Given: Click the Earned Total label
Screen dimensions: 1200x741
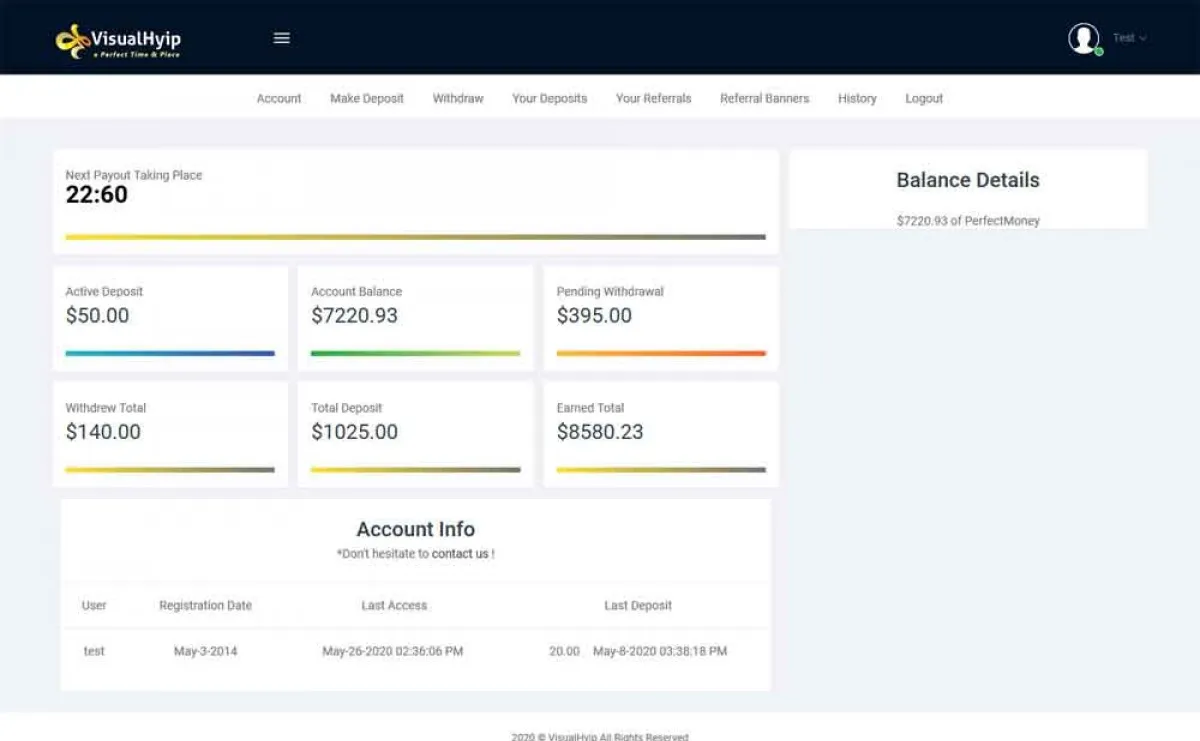Looking at the screenshot, I should (x=590, y=408).
